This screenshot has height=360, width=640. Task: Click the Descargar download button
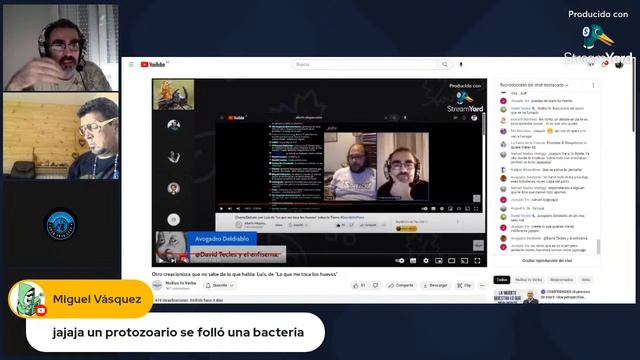(x=435, y=285)
